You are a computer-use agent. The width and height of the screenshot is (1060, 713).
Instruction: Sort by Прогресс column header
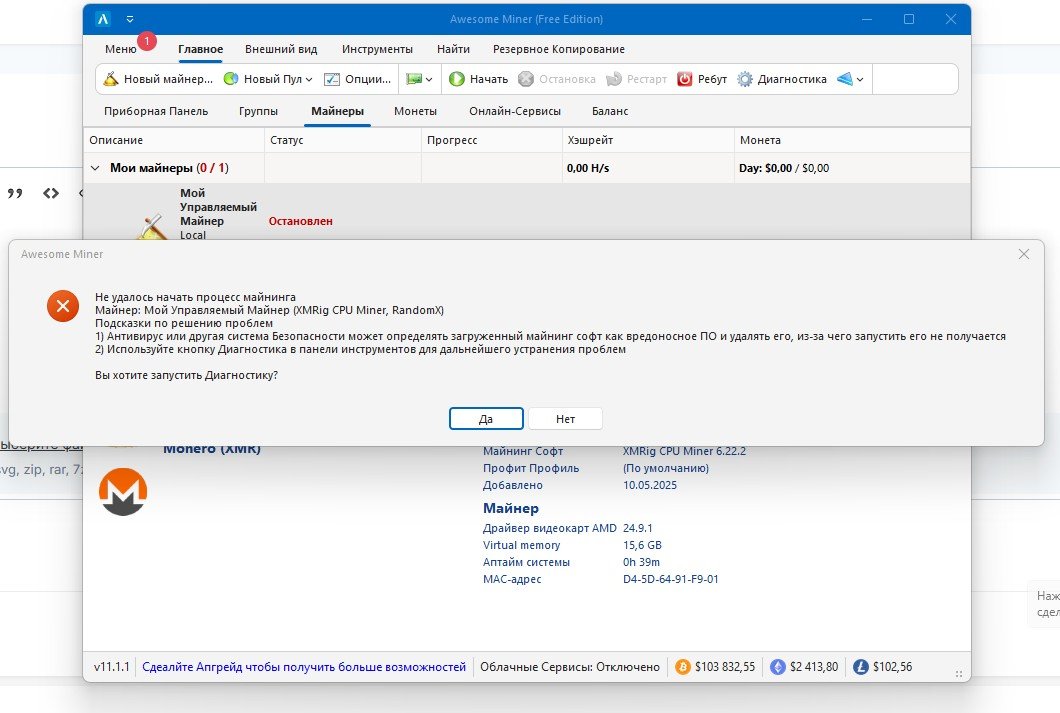tap(491, 140)
